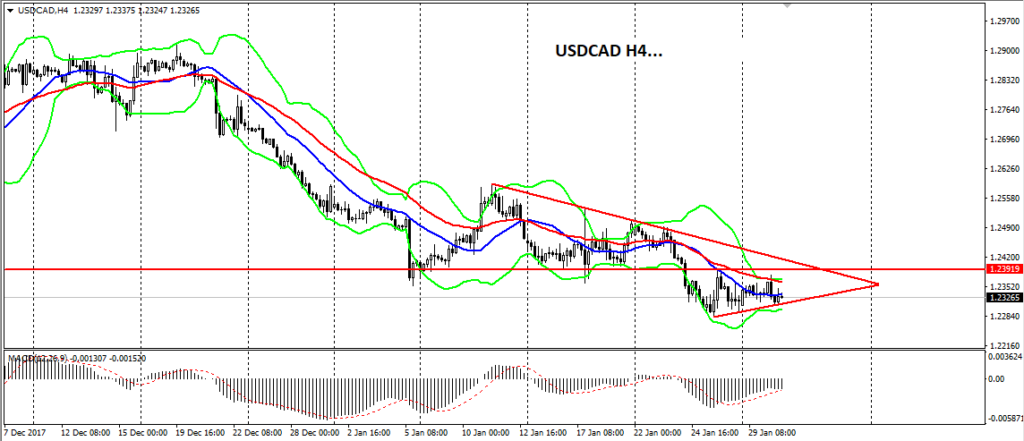Click the 1.25580 price scale label

pyautogui.click(x=1002, y=198)
